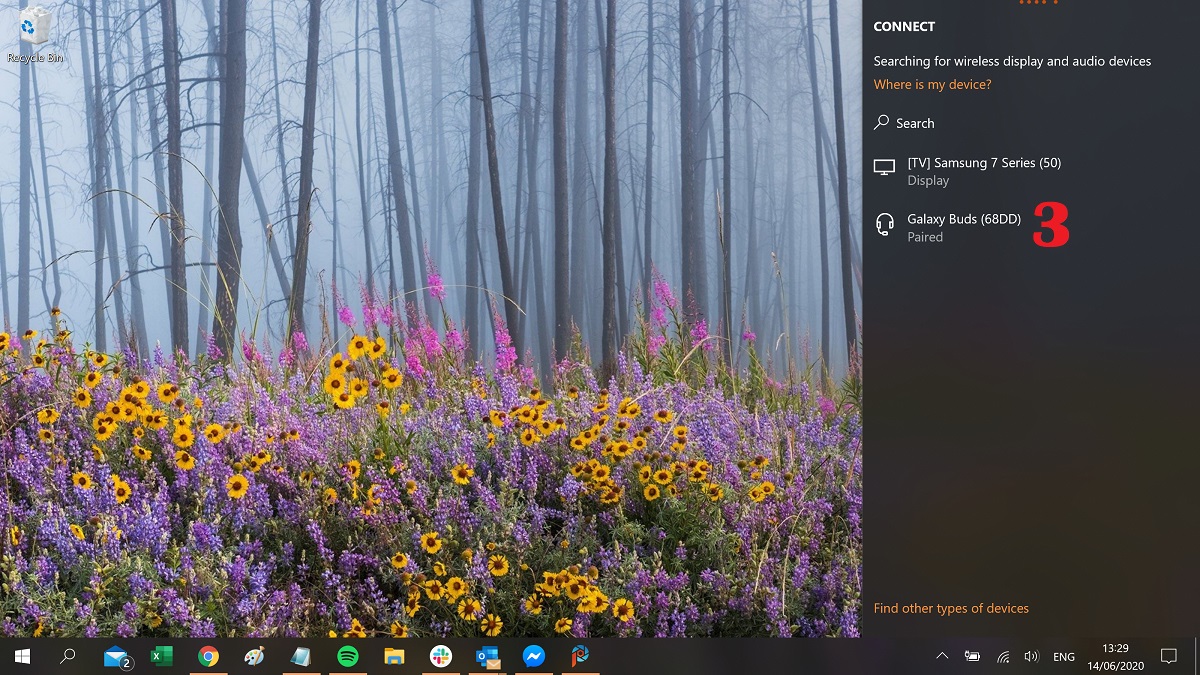Click the Search magnifier in Connect panel
This screenshot has height=675, width=1200.
click(x=881, y=122)
